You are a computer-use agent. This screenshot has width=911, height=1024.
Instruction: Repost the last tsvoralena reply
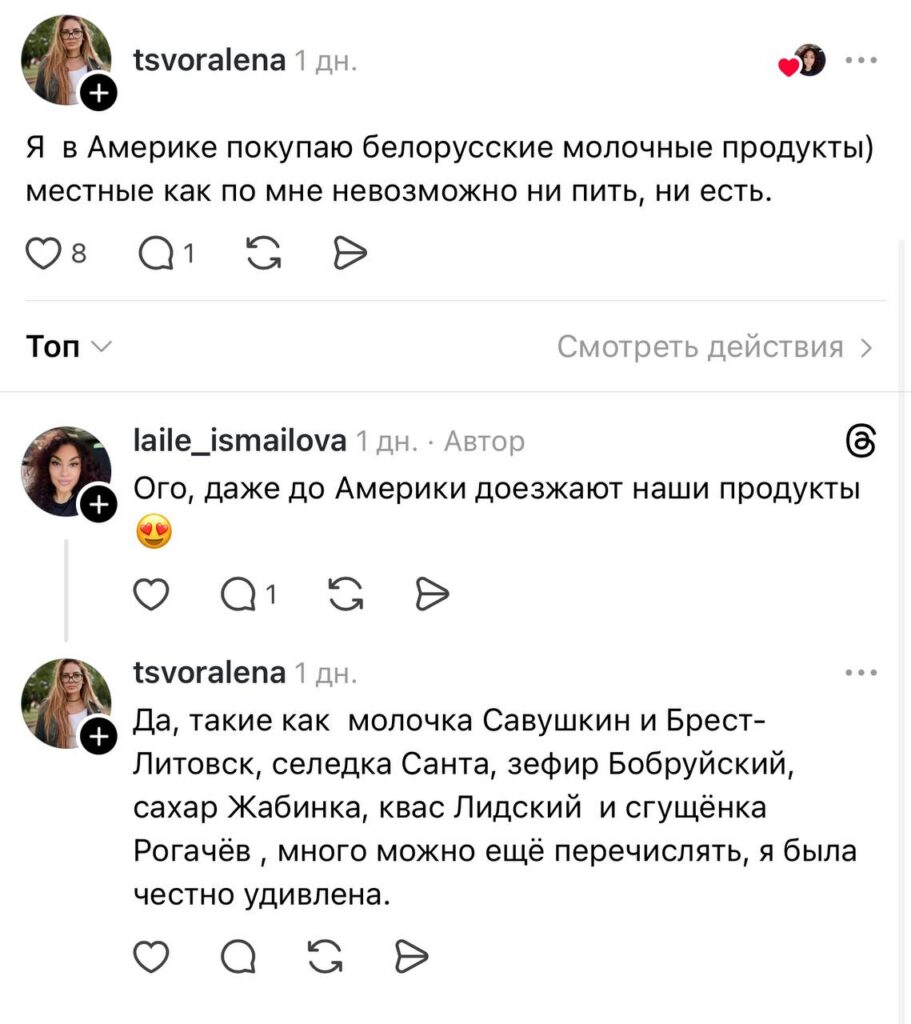click(323, 957)
